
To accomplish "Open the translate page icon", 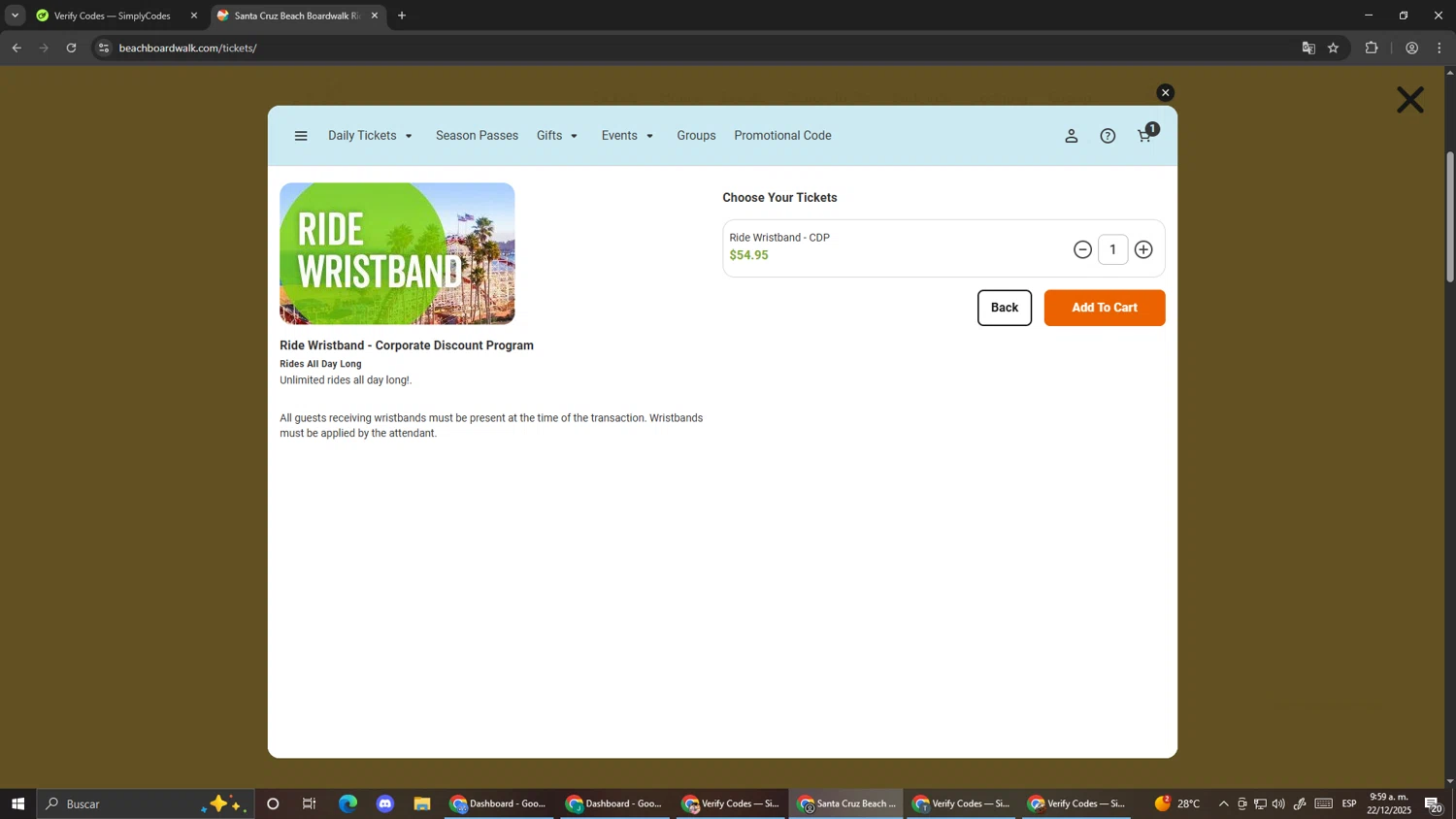I will 1308,48.
